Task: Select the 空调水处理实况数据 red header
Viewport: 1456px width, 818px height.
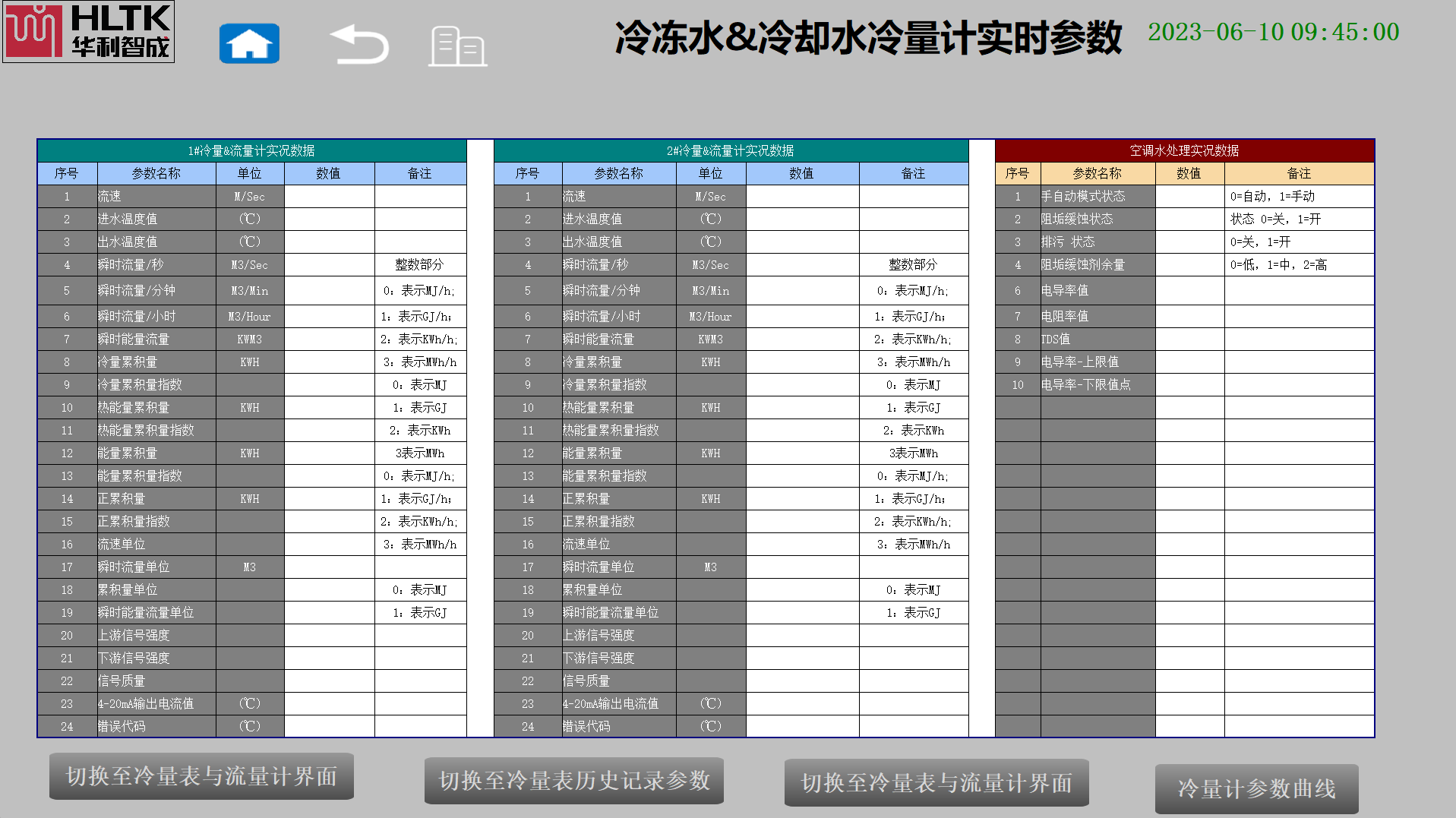Action: 1184,150
